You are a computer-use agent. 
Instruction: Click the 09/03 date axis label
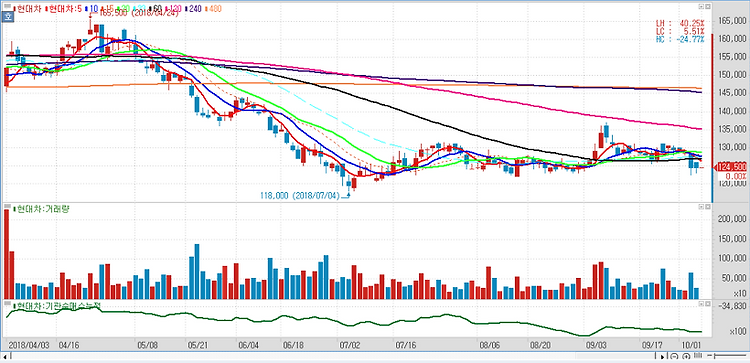pos(596,344)
